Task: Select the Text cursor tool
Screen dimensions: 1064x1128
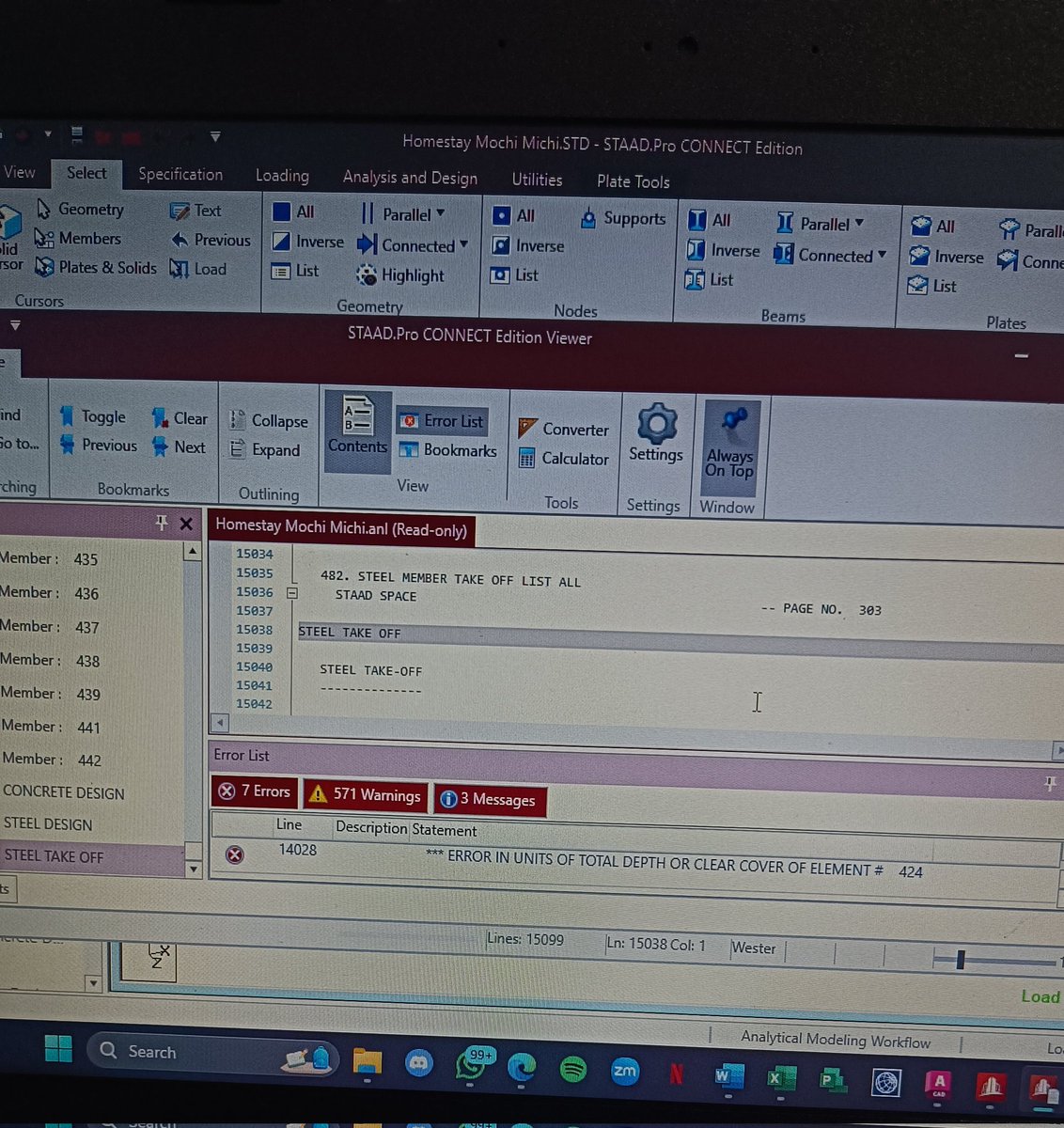Action: 196,211
